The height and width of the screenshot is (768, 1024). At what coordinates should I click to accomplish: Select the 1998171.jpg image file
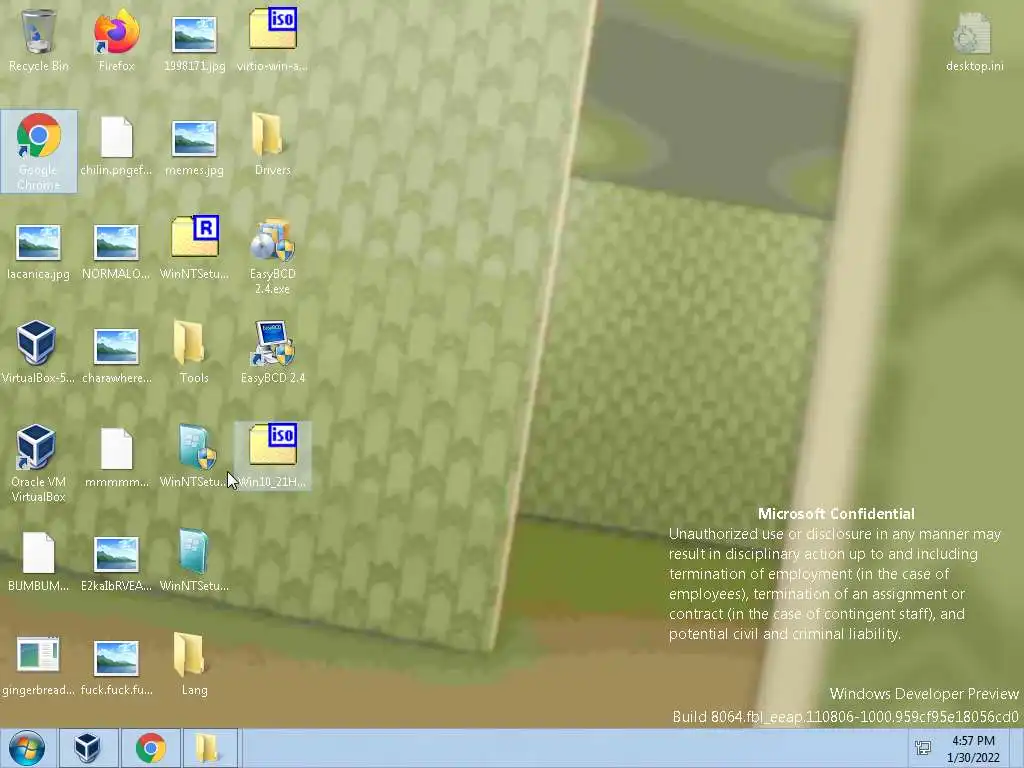(x=194, y=43)
